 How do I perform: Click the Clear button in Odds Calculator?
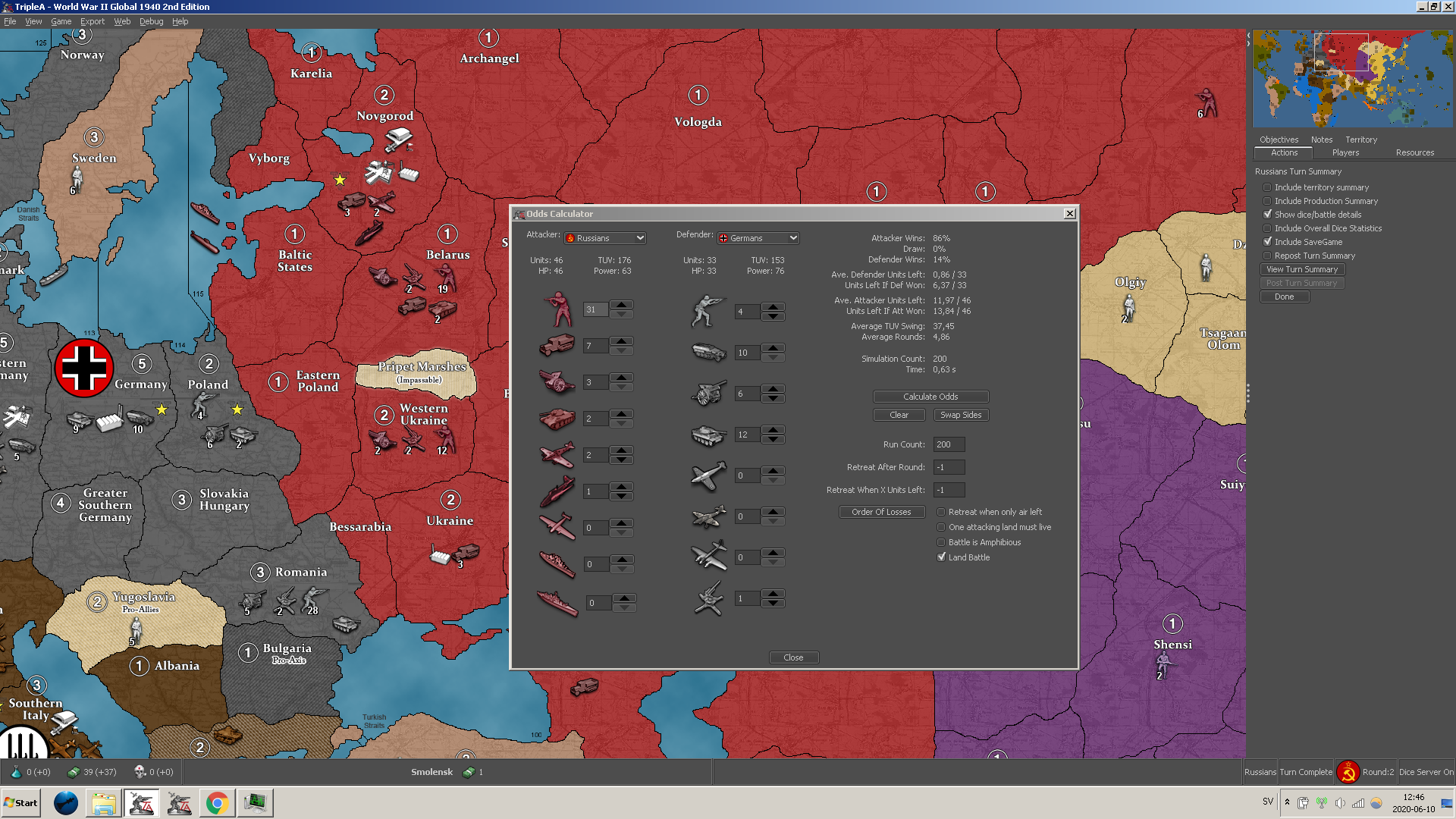(899, 415)
